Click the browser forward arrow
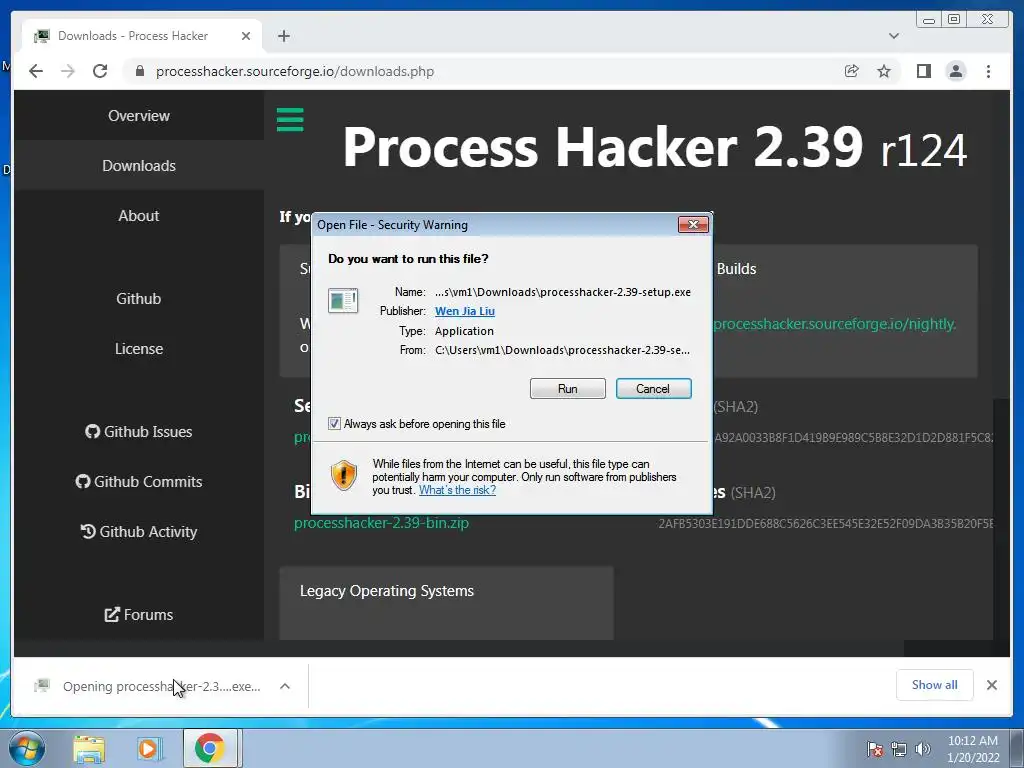Image resolution: width=1024 pixels, height=768 pixels. point(68,71)
